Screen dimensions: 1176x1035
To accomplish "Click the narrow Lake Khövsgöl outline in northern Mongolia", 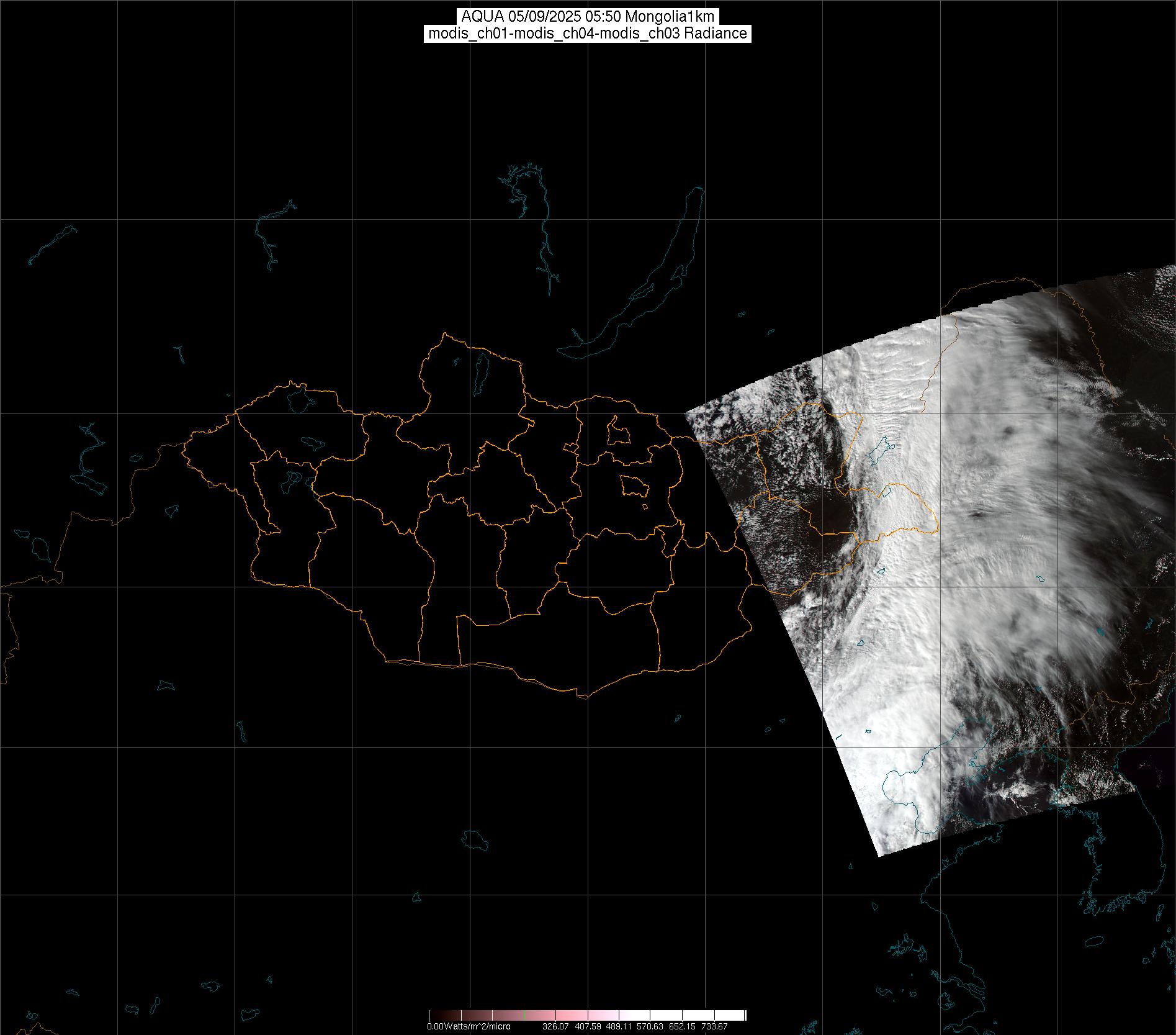I will [x=480, y=370].
